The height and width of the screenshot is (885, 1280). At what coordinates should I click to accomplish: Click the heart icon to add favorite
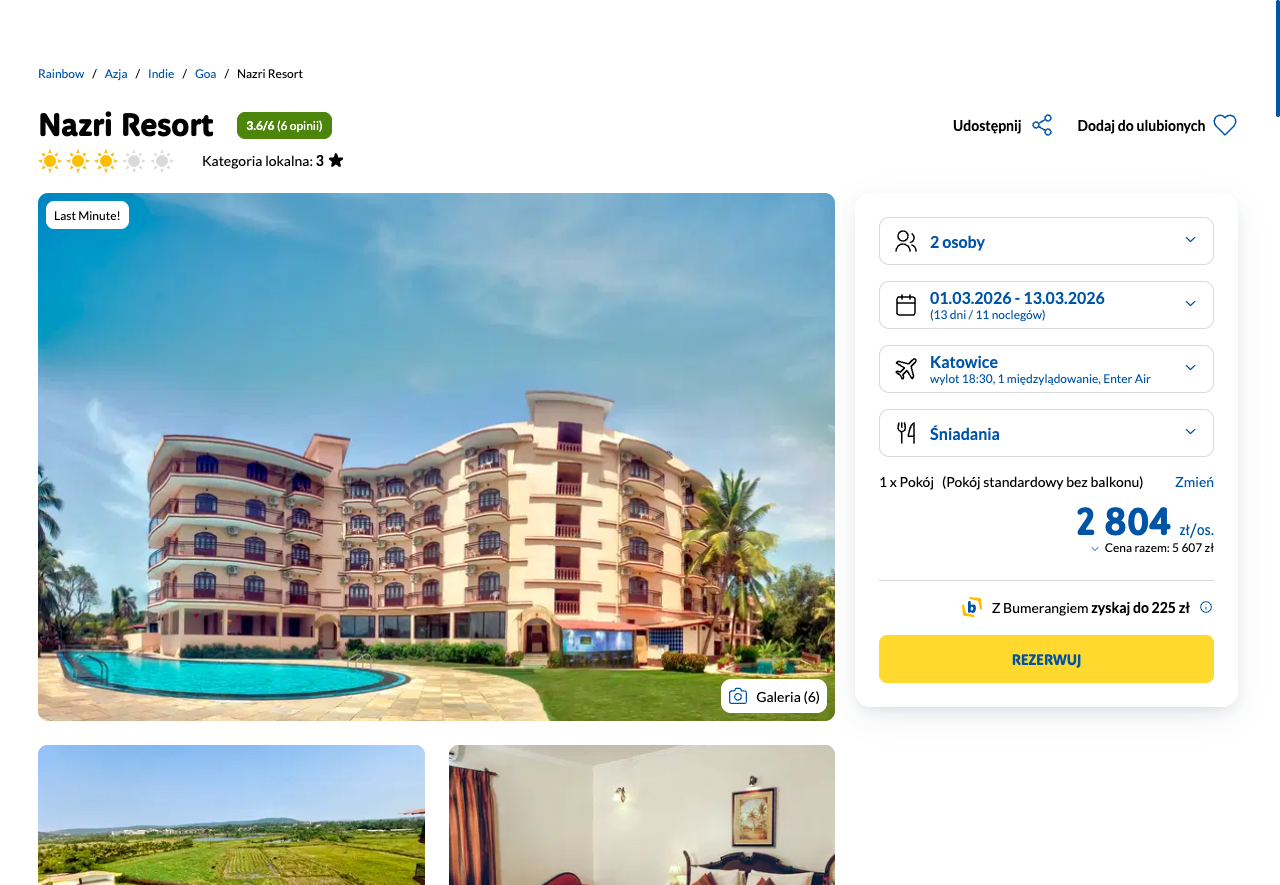pyautogui.click(x=1225, y=125)
